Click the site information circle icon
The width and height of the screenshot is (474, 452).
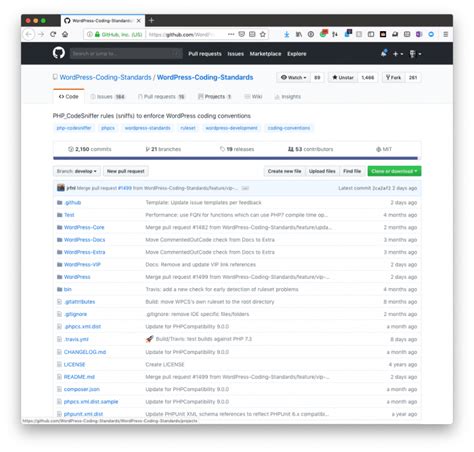[89, 34]
